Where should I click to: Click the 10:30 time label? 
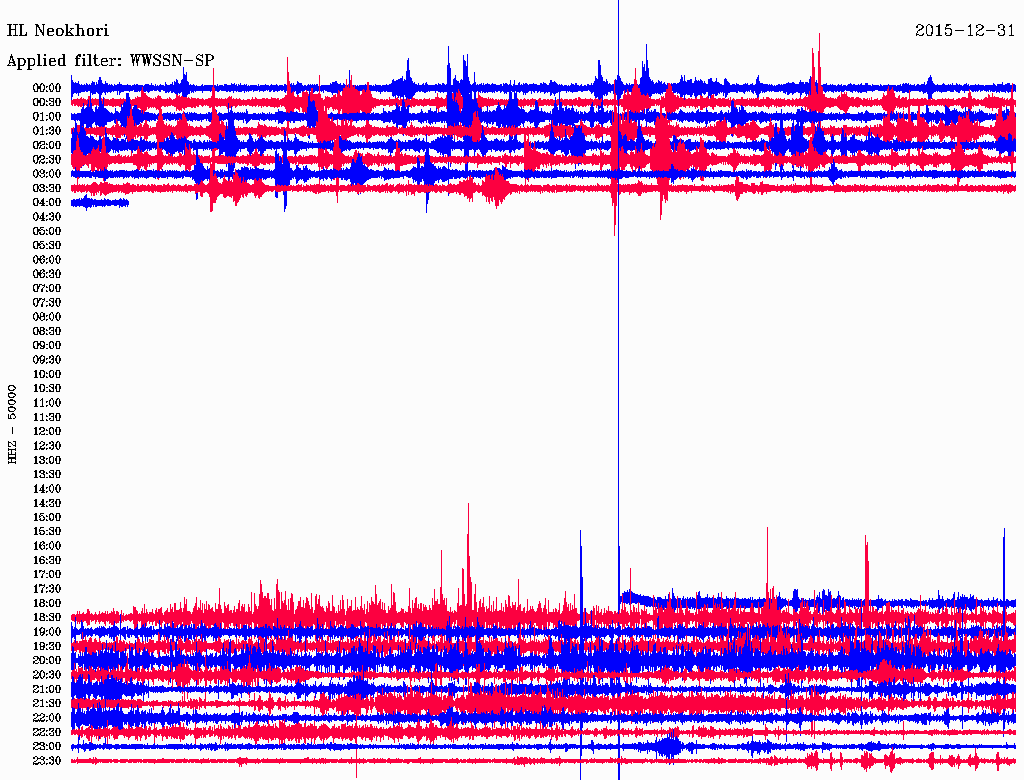(x=47, y=389)
